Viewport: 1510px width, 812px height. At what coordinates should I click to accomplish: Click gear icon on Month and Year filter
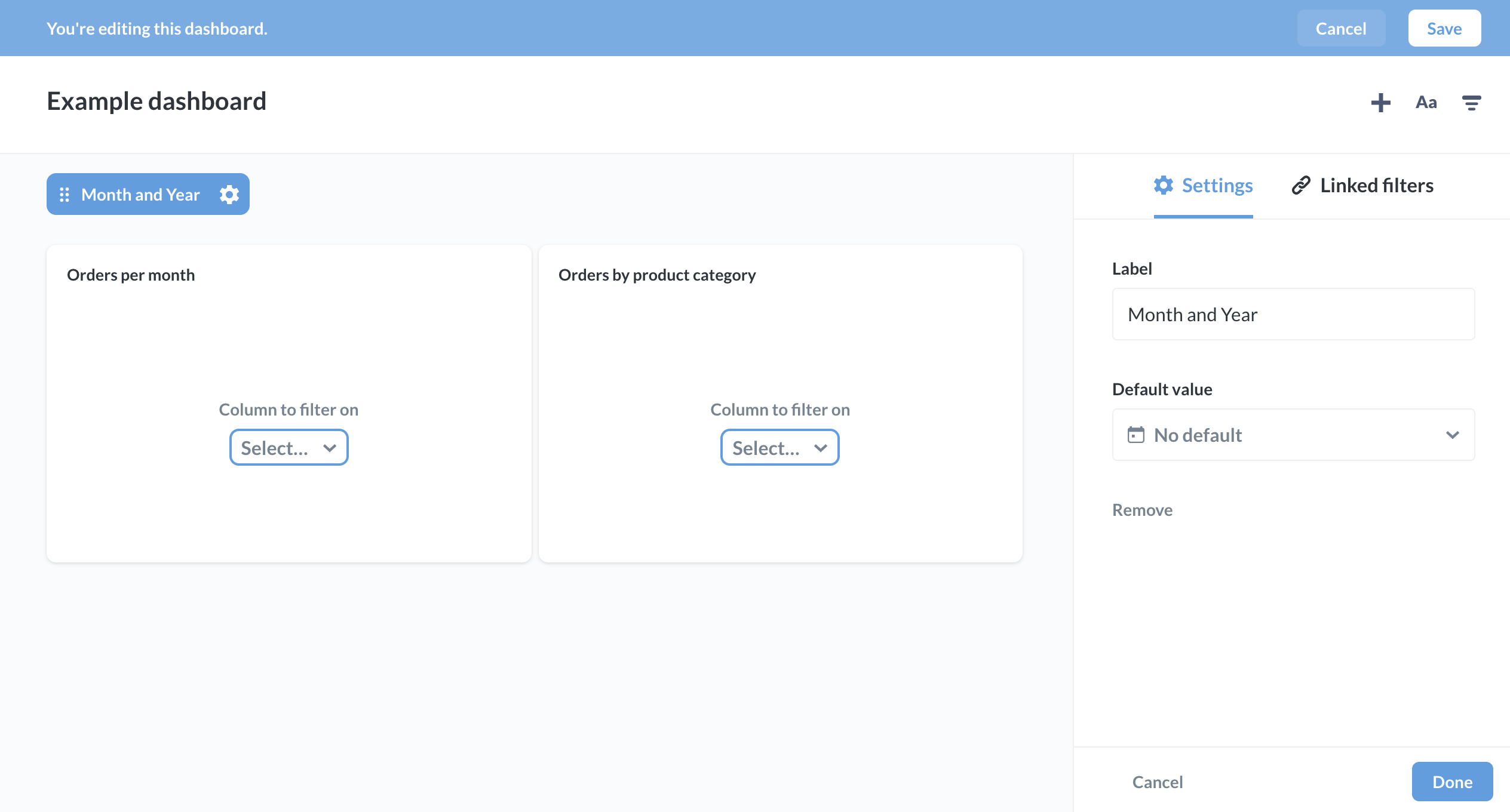[229, 195]
